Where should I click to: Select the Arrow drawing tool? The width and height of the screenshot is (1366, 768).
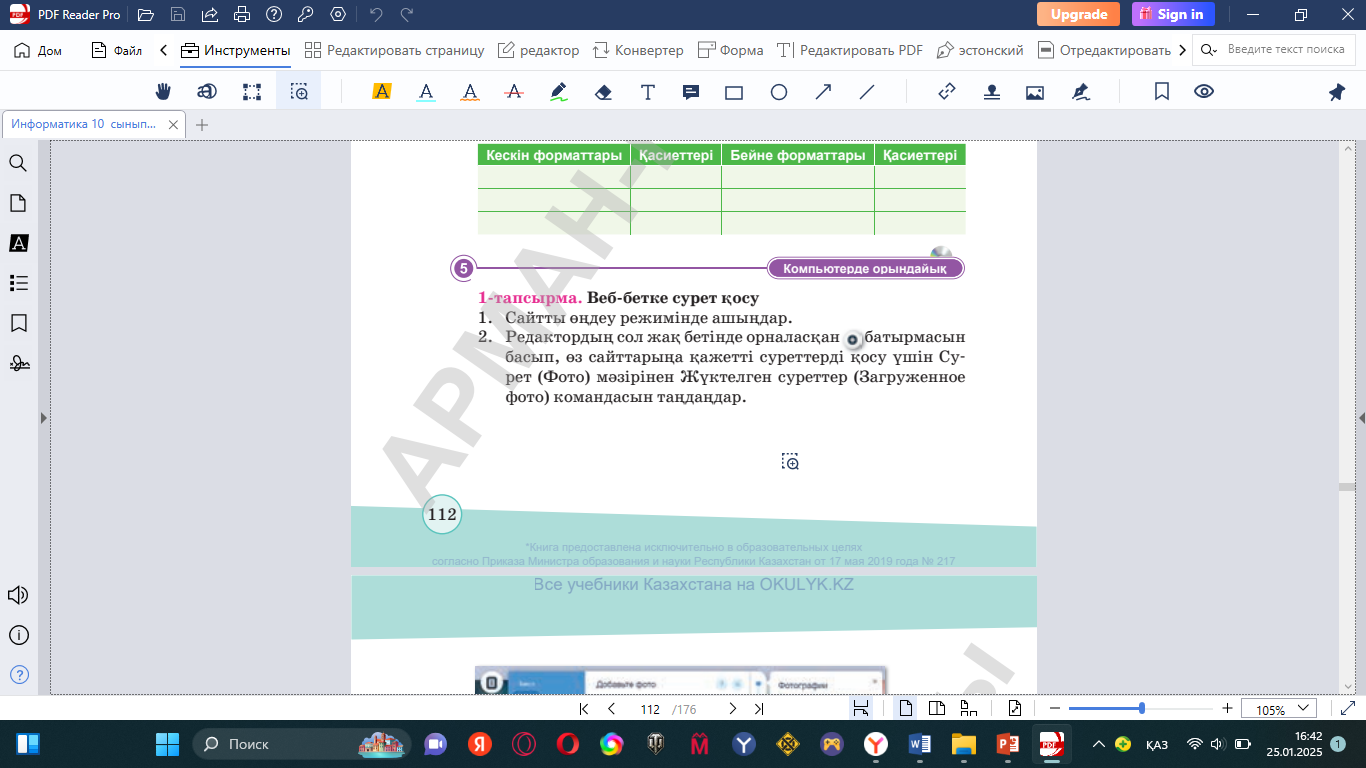pyautogui.click(x=823, y=92)
